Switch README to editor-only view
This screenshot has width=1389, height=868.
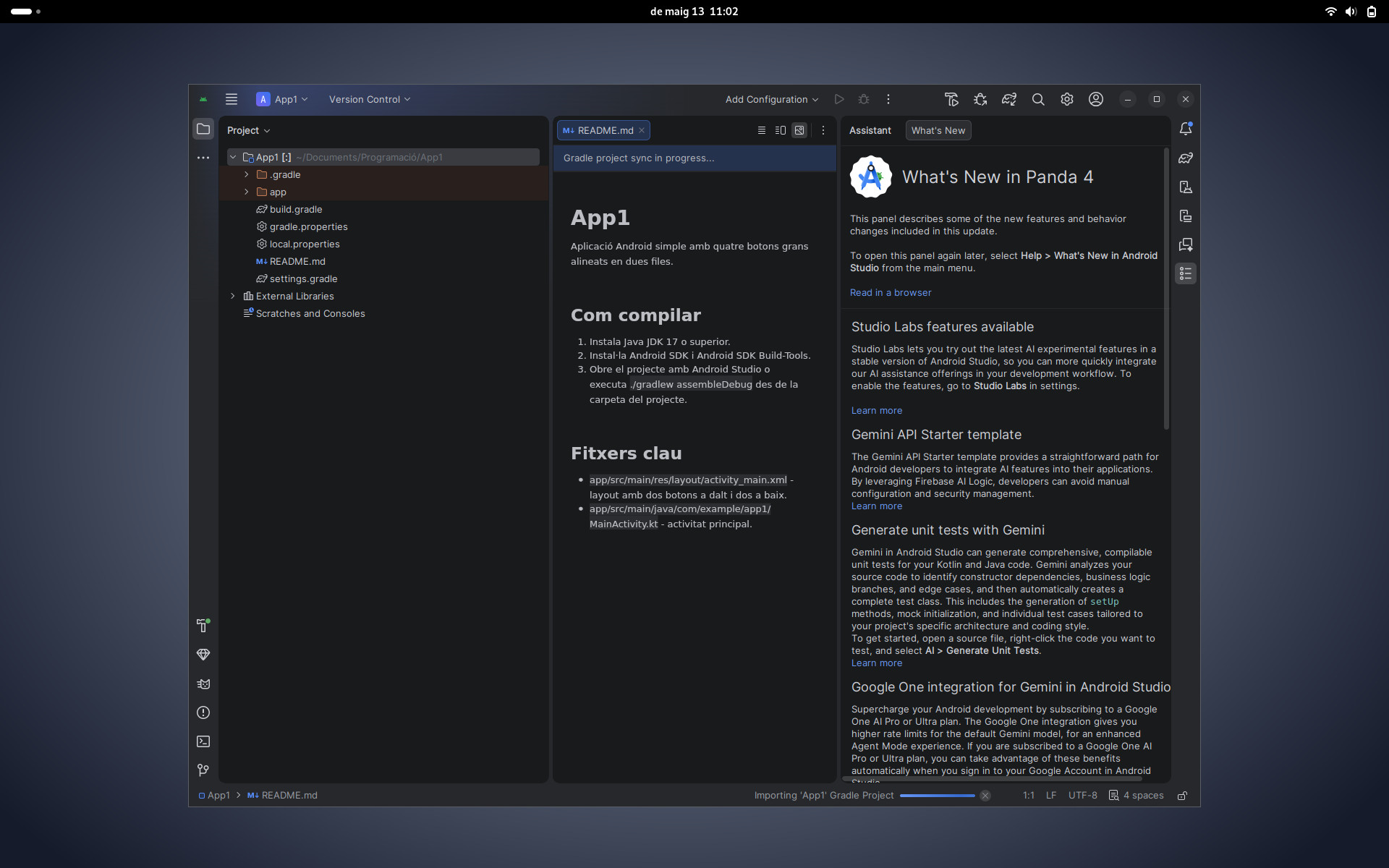761,130
